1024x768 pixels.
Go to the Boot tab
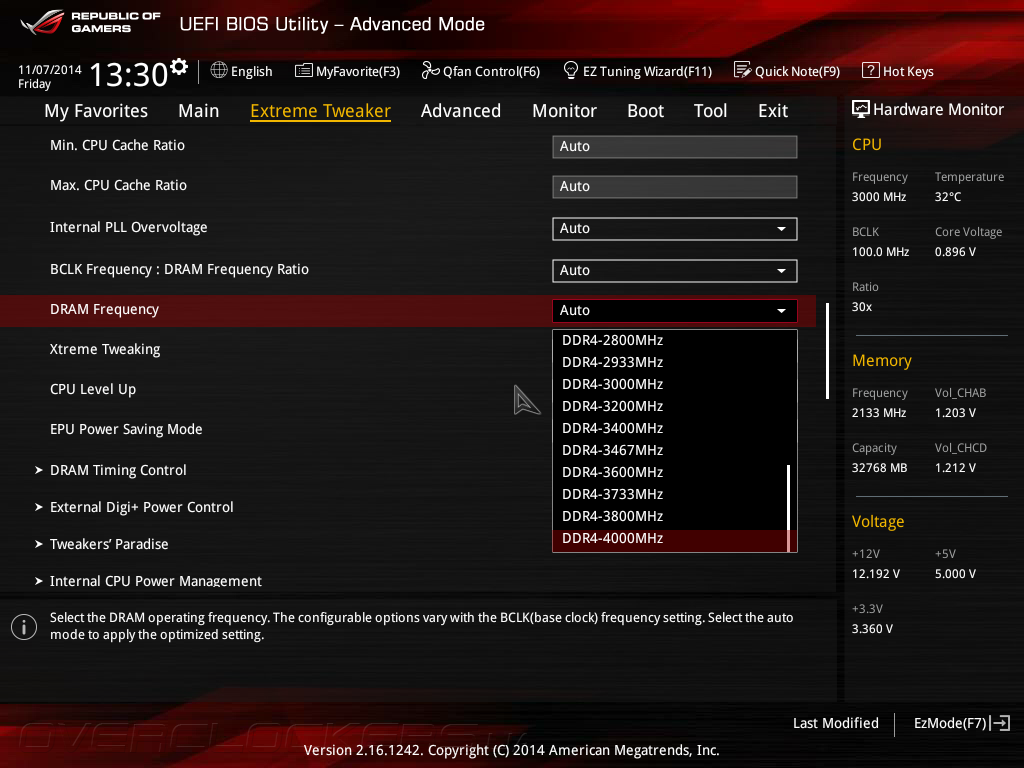(x=645, y=111)
